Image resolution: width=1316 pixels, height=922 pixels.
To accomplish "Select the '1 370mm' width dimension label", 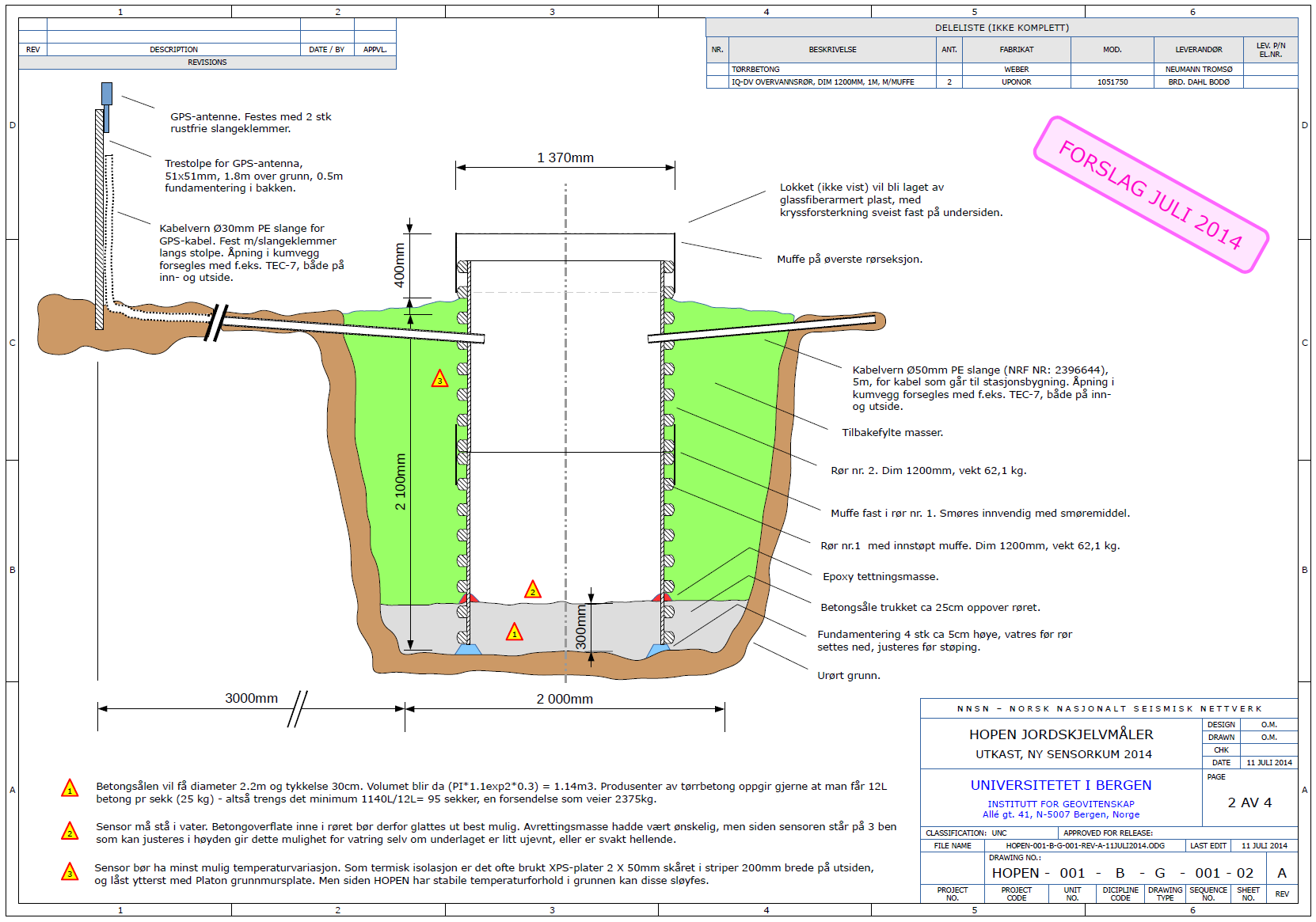I will pyautogui.click(x=565, y=157).
